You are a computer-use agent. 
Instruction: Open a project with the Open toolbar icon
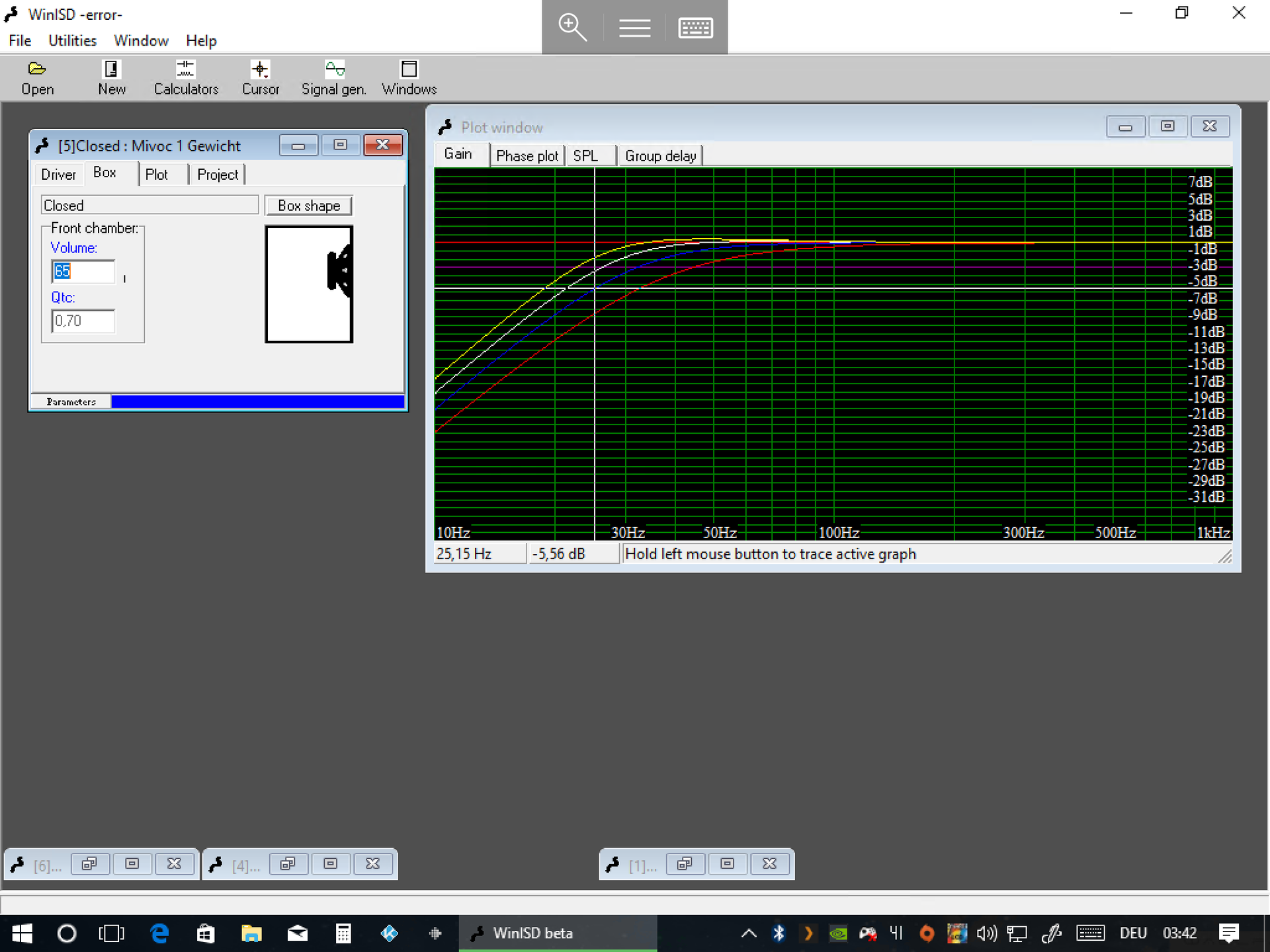37,78
